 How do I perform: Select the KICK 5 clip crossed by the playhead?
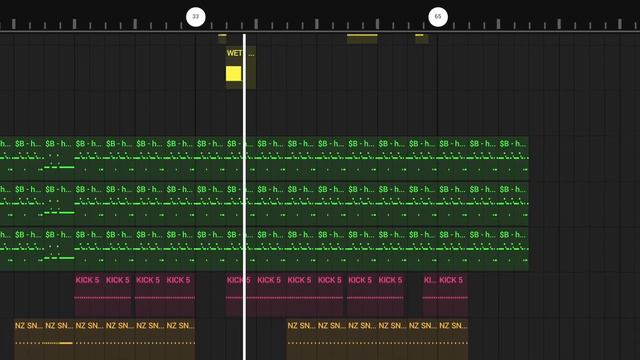[241, 294]
